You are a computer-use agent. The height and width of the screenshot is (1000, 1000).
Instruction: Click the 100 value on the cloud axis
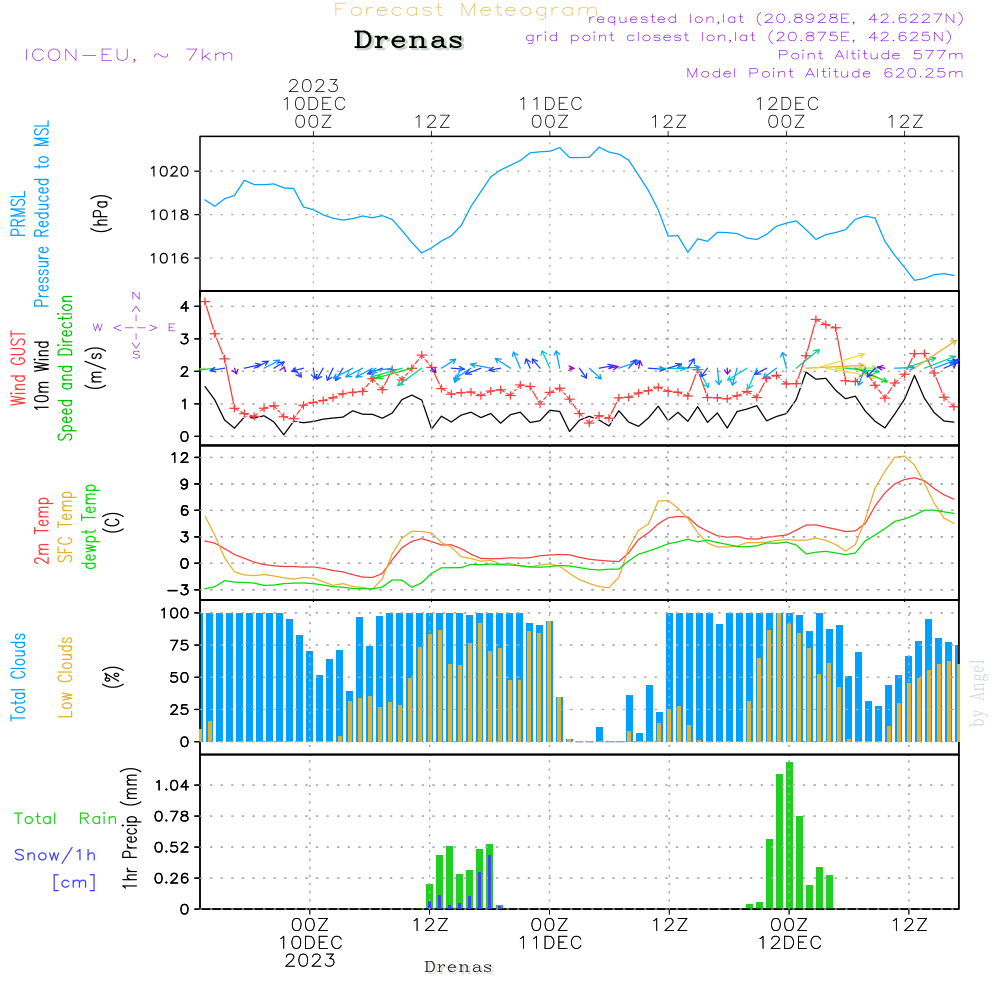tap(175, 613)
